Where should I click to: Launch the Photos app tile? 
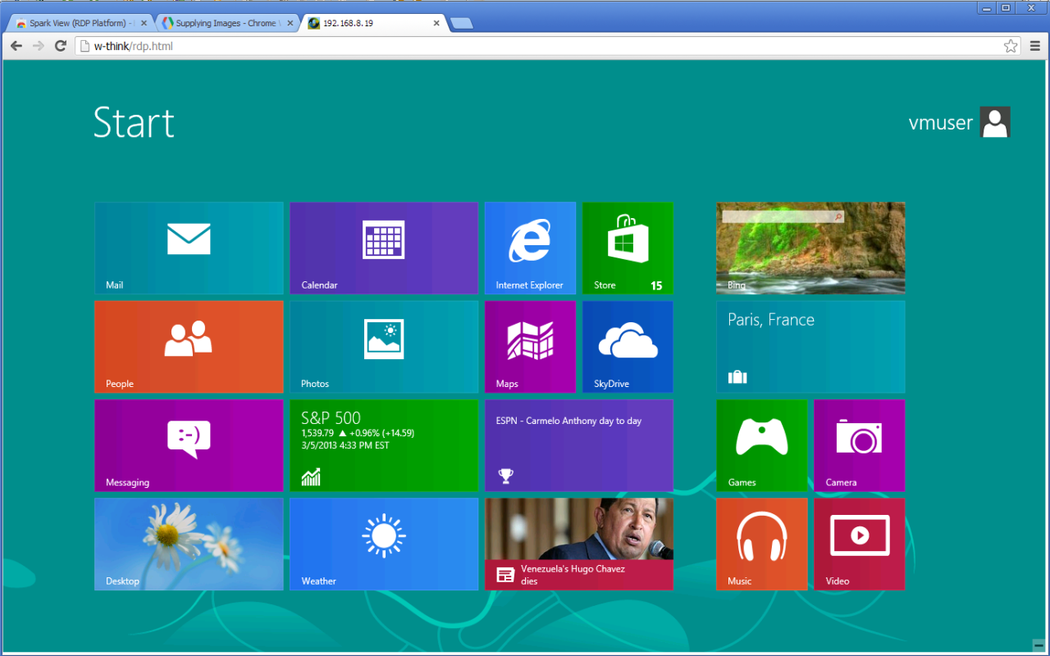(383, 346)
